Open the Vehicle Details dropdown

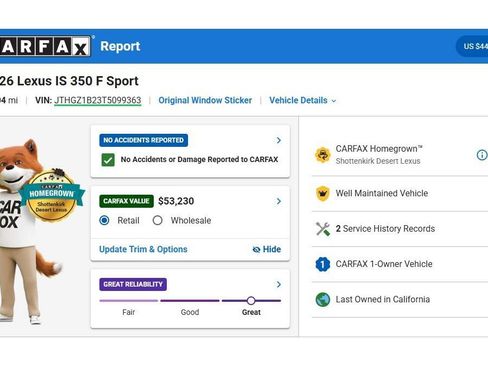303,100
